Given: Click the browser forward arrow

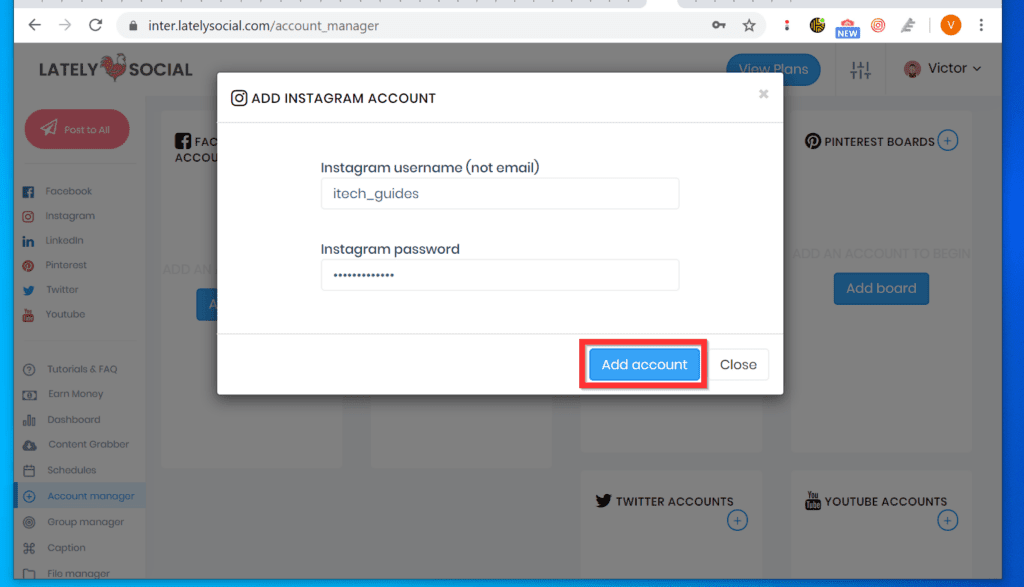Looking at the screenshot, I should [x=65, y=25].
